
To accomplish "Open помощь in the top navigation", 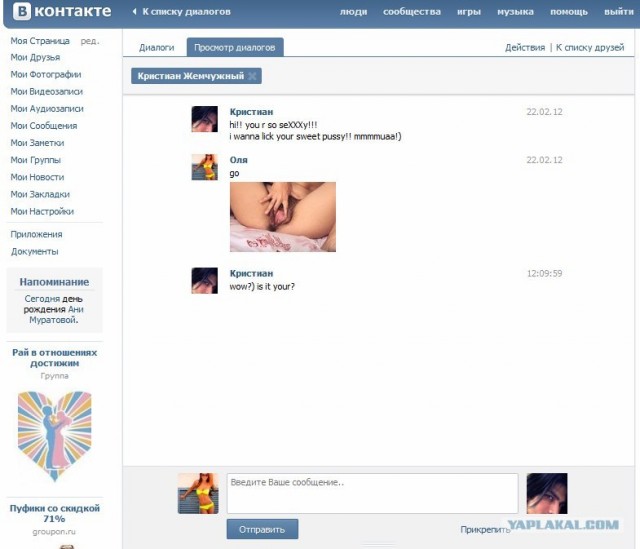I will pos(569,12).
